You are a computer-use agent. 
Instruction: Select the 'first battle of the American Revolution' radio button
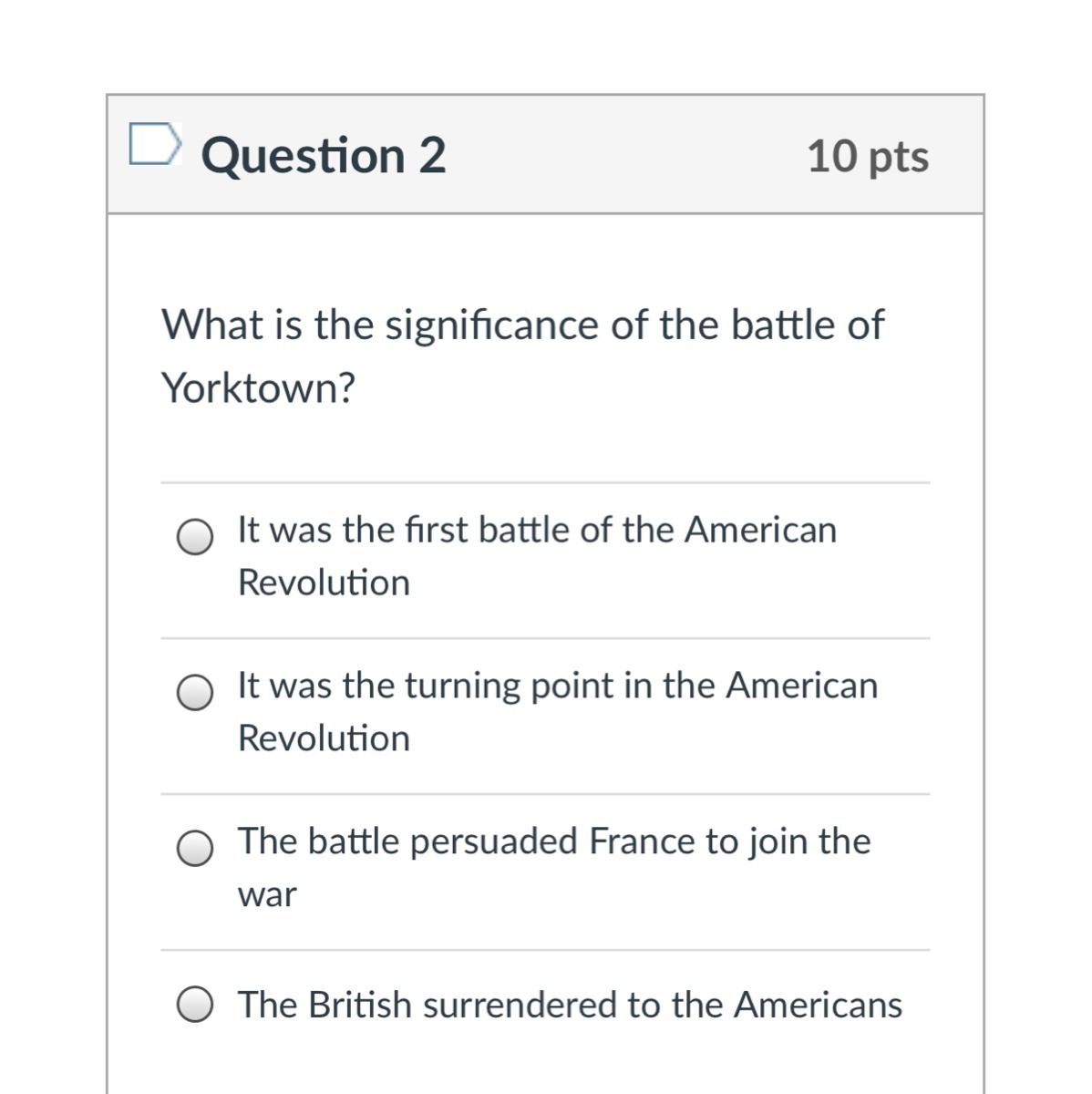point(195,538)
